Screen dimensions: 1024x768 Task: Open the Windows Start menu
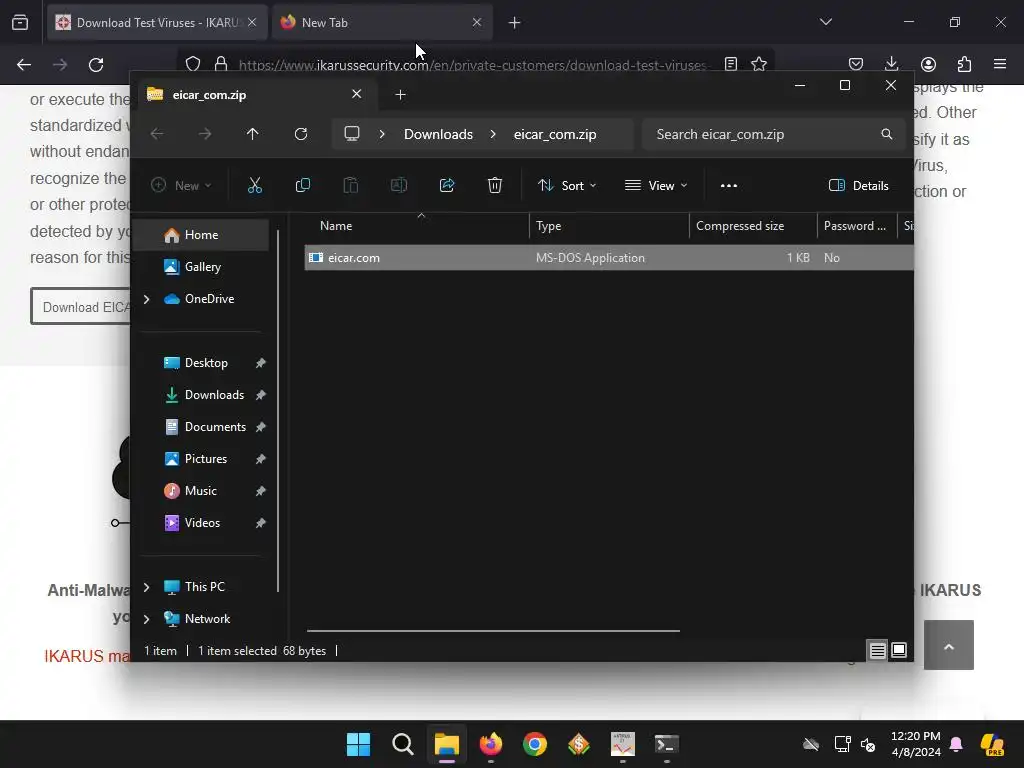click(x=359, y=744)
